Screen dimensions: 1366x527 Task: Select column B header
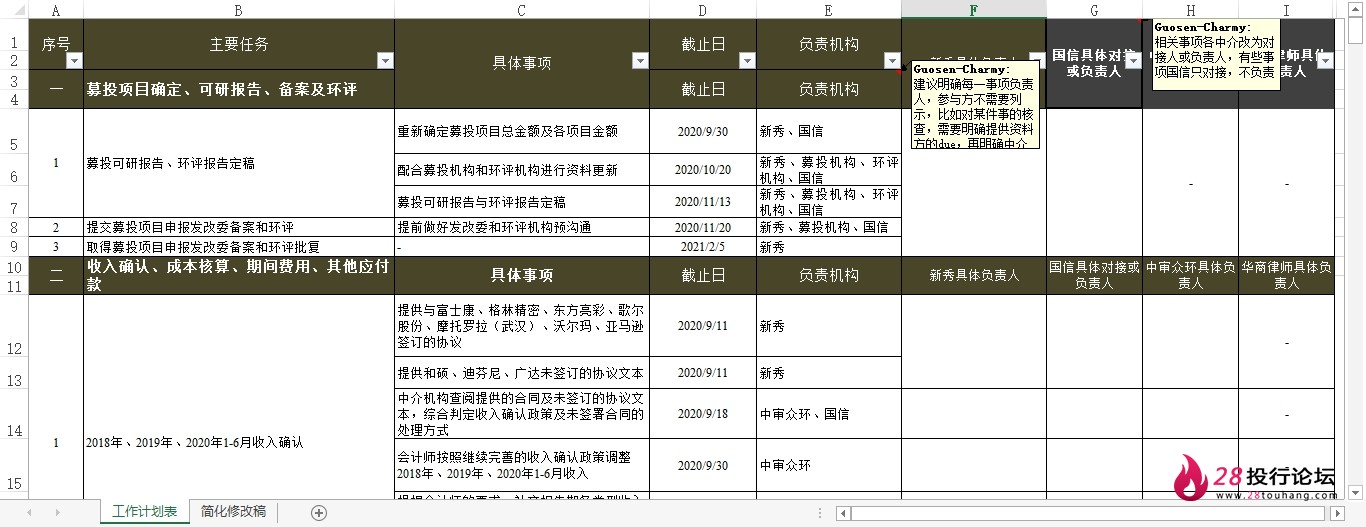(x=239, y=10)
